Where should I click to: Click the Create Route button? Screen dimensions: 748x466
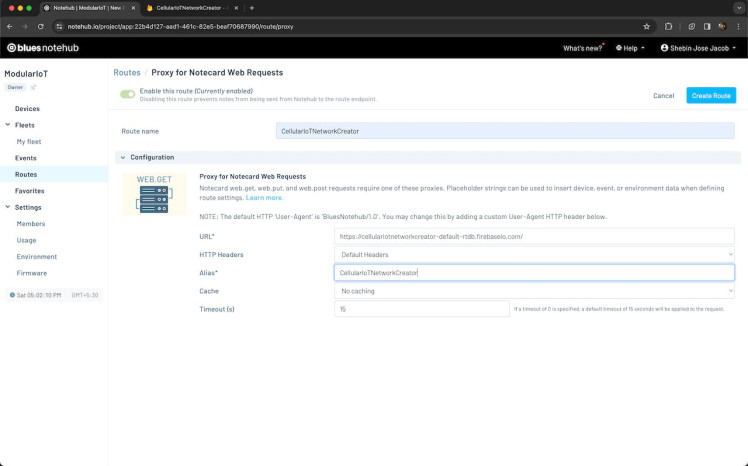click(x=711, y=95)
